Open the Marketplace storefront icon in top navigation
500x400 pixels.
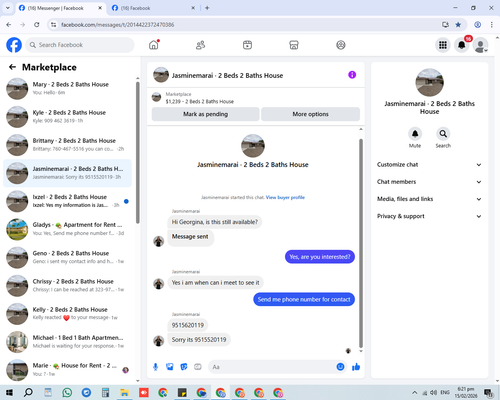point(294,45)
